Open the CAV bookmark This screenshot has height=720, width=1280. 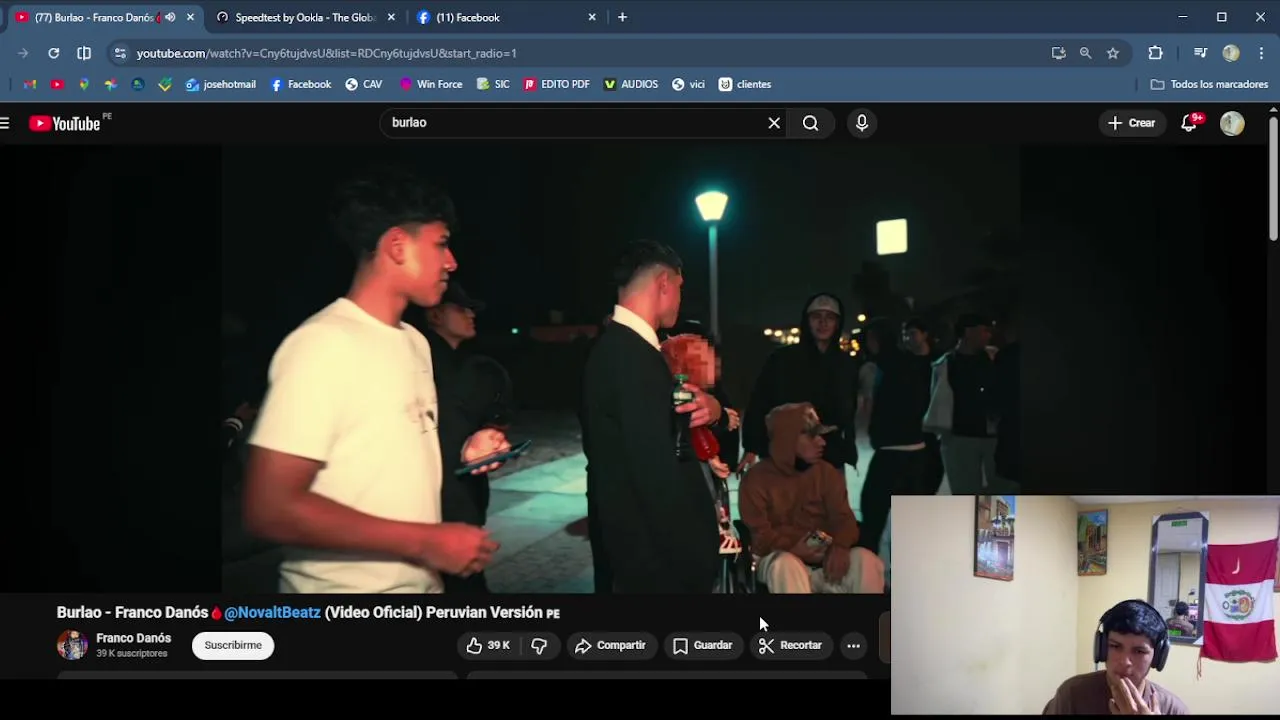pos(363,84)
